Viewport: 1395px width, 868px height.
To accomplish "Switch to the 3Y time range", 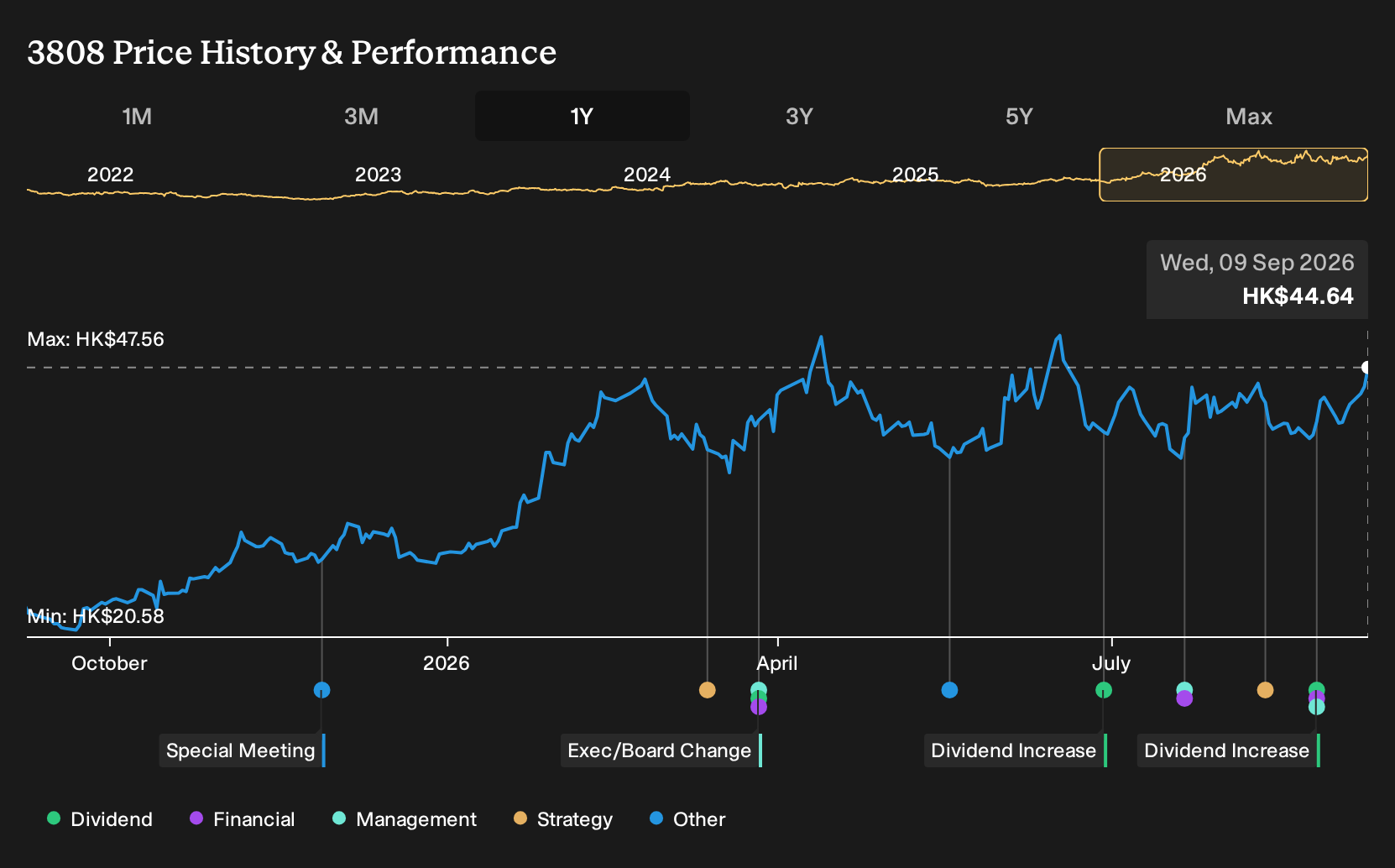I will (x=799, y=116).
